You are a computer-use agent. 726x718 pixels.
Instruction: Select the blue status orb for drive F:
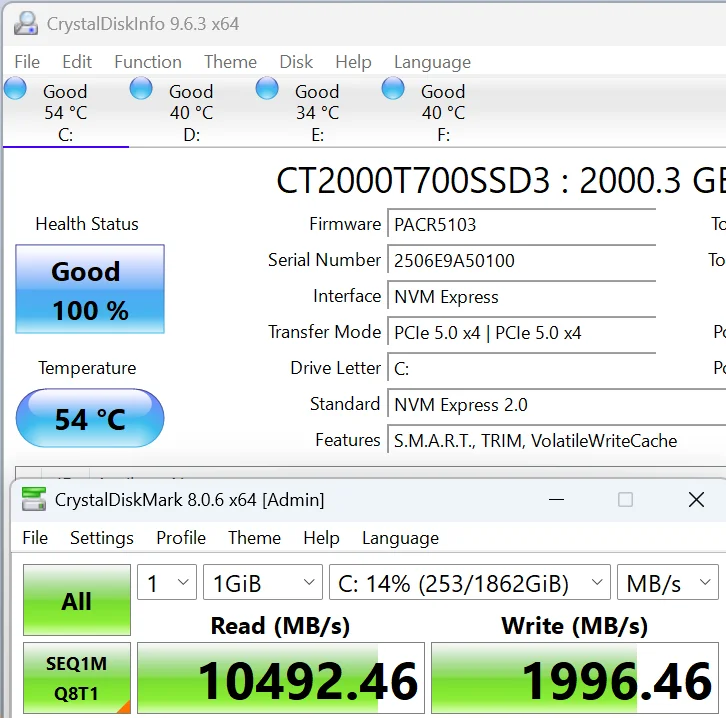393,88
